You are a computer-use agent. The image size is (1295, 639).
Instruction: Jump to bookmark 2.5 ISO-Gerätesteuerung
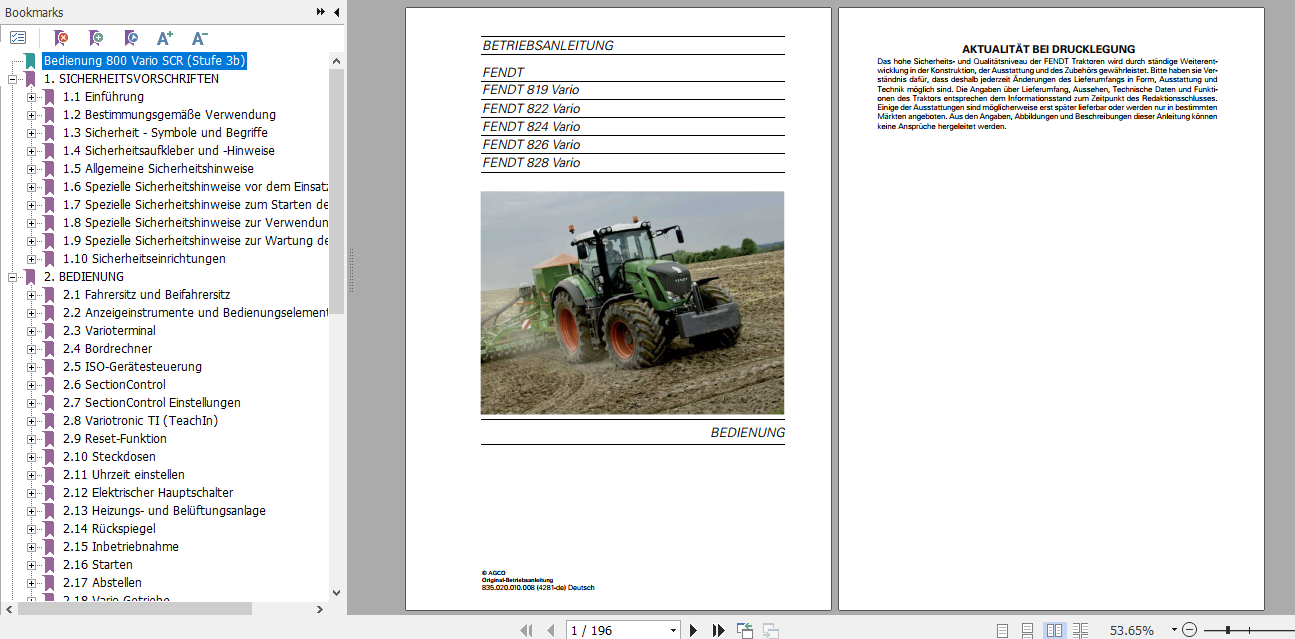point(132,367)
